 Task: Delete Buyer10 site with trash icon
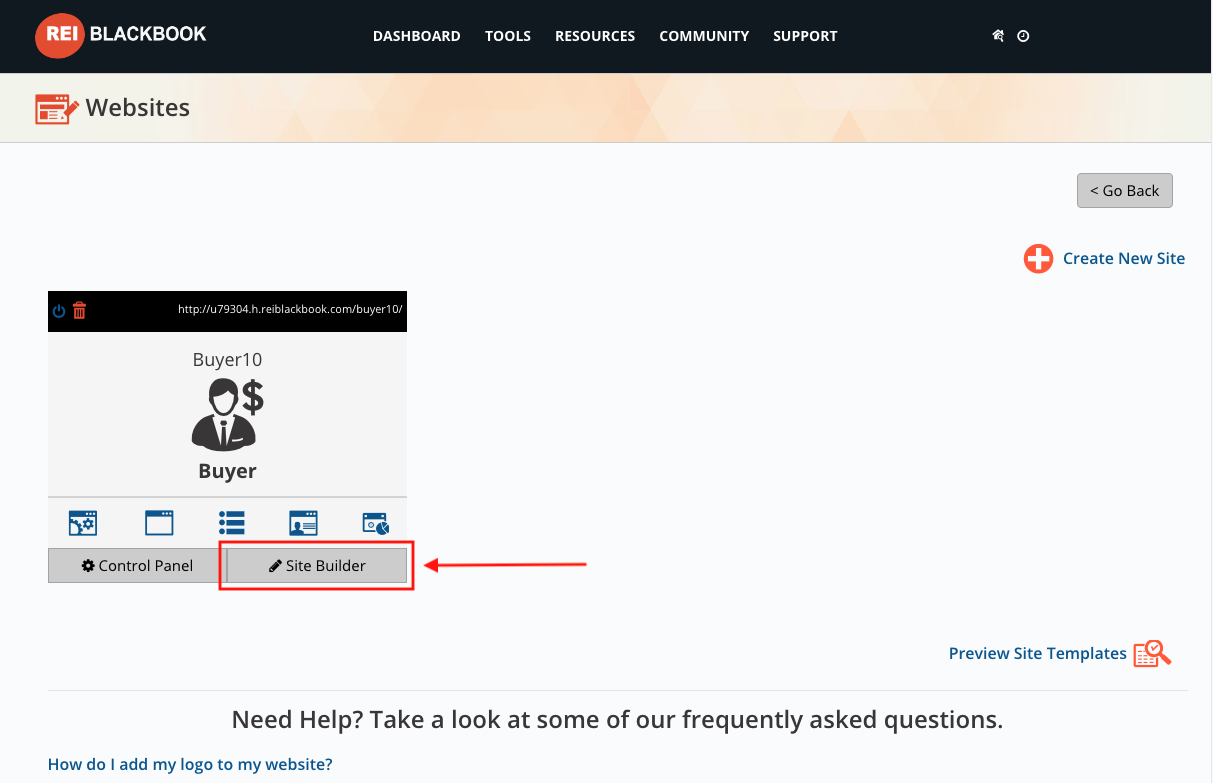[x=80, y=311]
